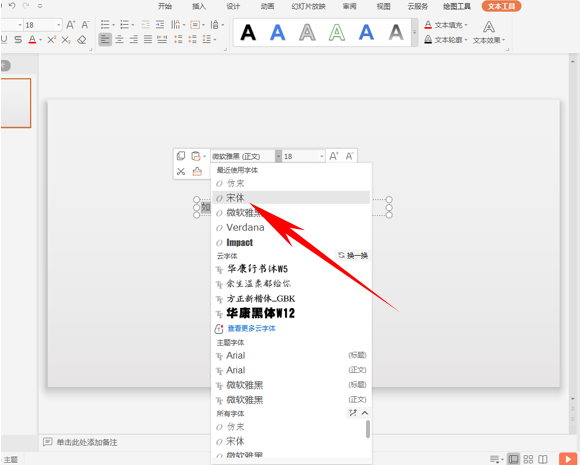
Task: Expand the text style gallery
Action: coord(415,33)
